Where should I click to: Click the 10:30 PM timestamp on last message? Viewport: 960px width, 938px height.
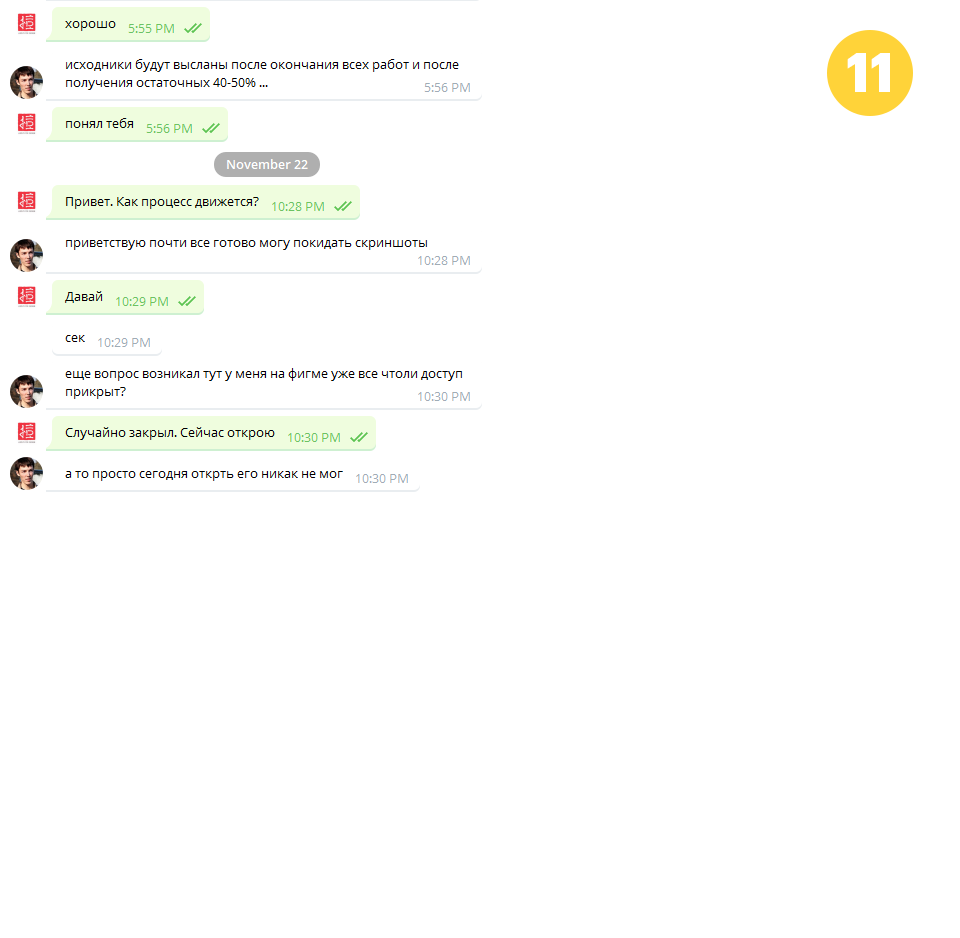(x=381, y=478)
